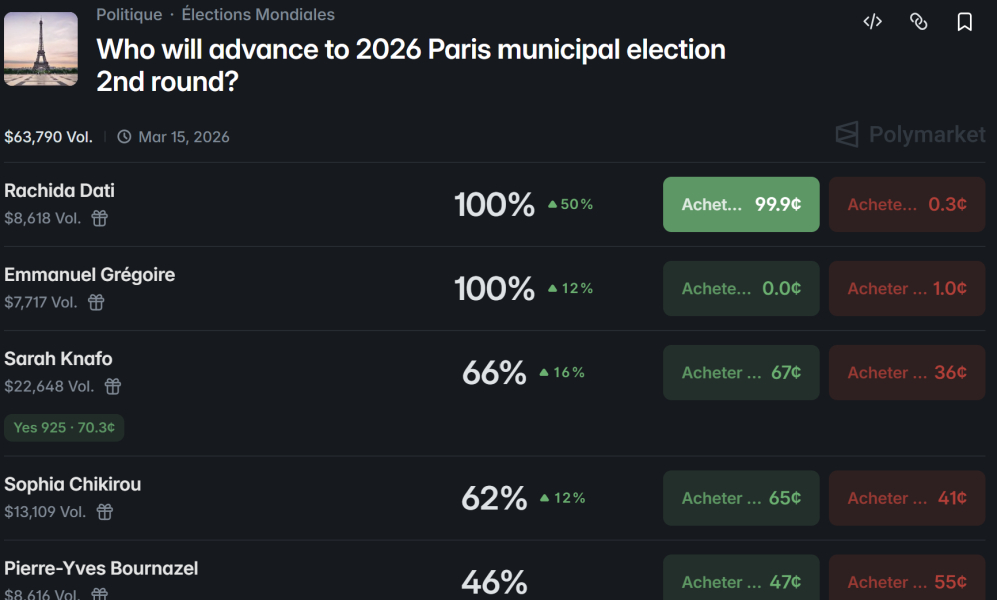Buy No on Sarah Knafo at 36¢
The height and width of the screenshot is (600, 997).
click(x=907, y=372)
